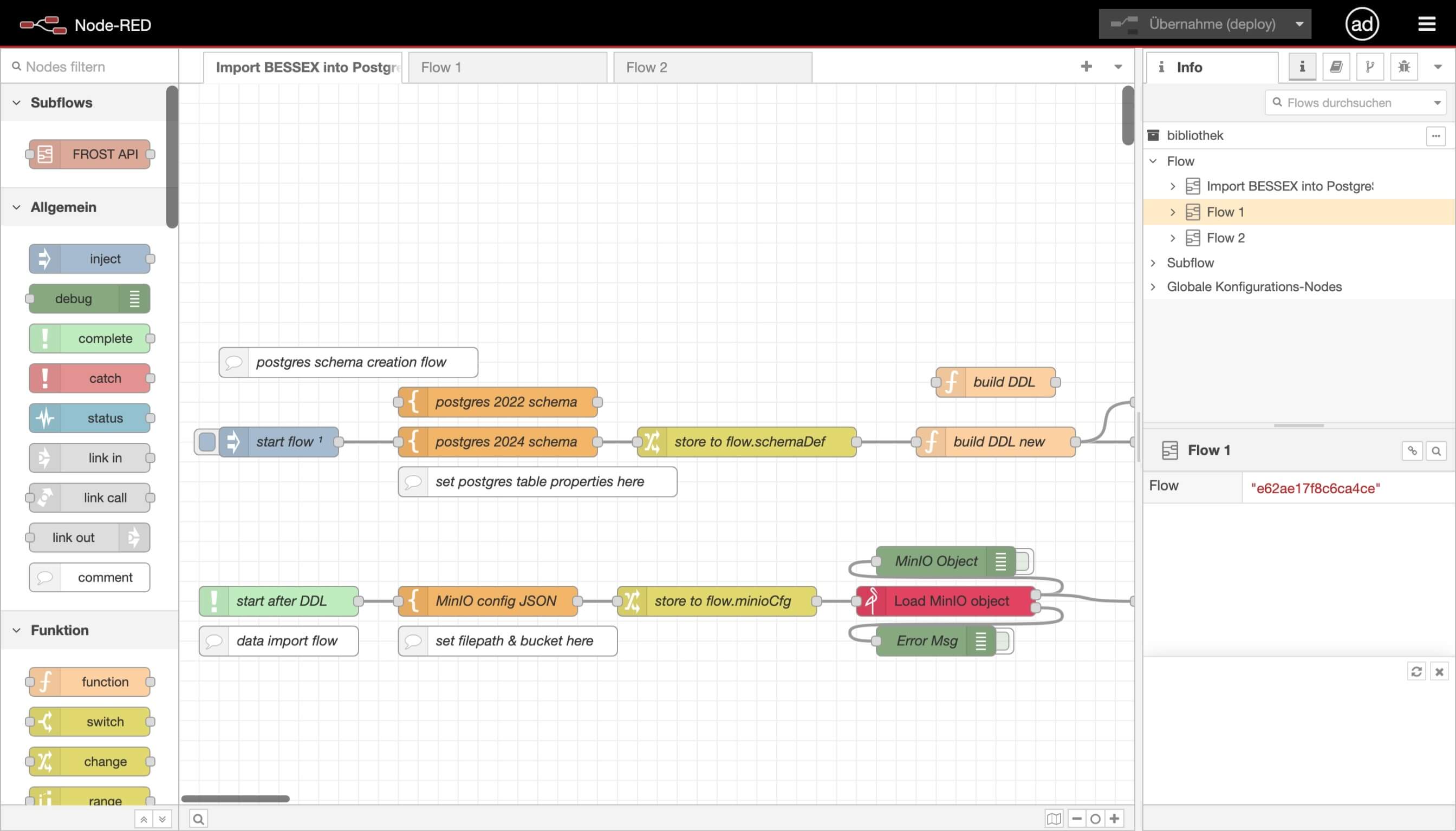Zoom in using the plus icon
The image size is (1456, 831).
(1115, 818)
